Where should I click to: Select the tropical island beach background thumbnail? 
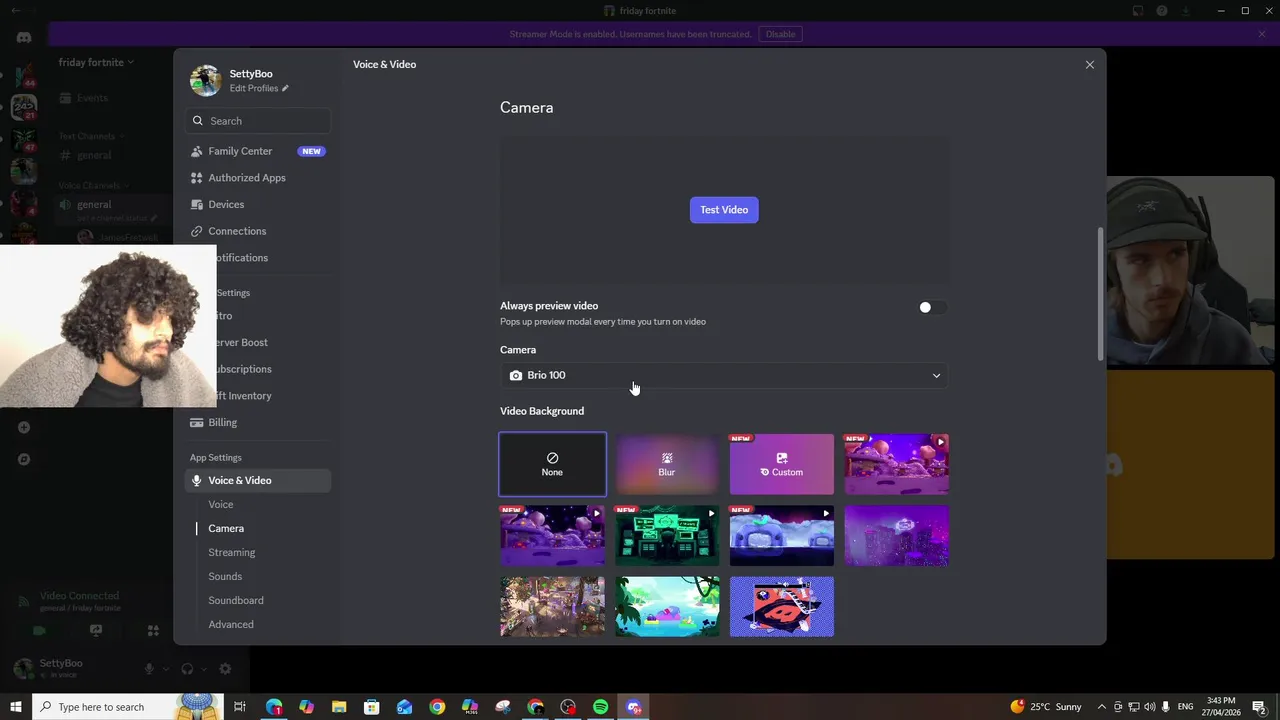[x=667, y=606]
